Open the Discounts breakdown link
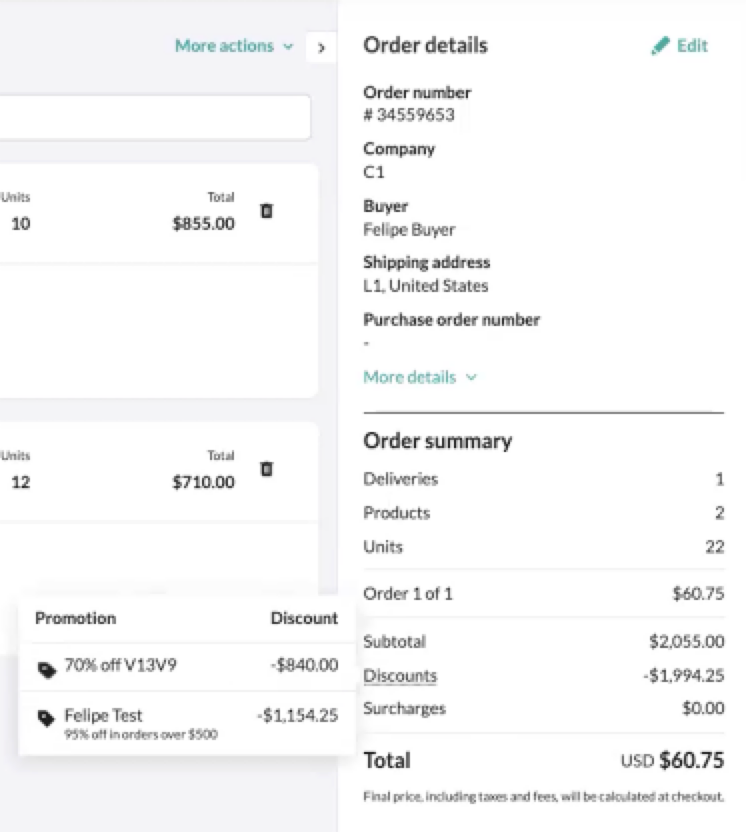 point(399,676)
